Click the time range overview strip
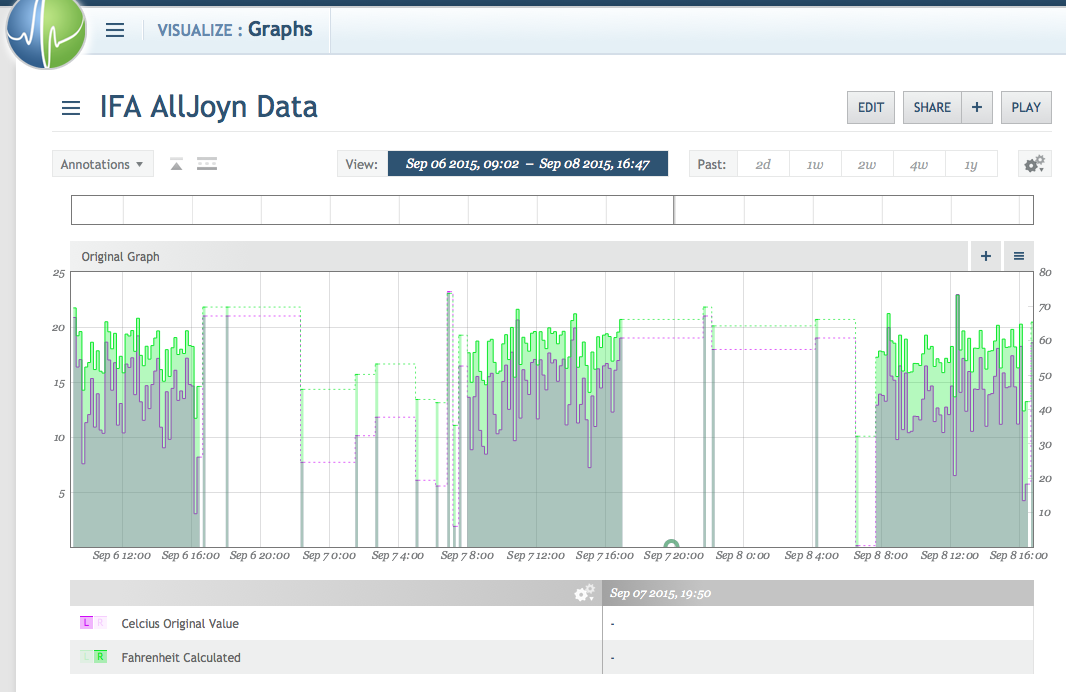The width and height of the screenshot is (1066, 692). coord(552,209)
